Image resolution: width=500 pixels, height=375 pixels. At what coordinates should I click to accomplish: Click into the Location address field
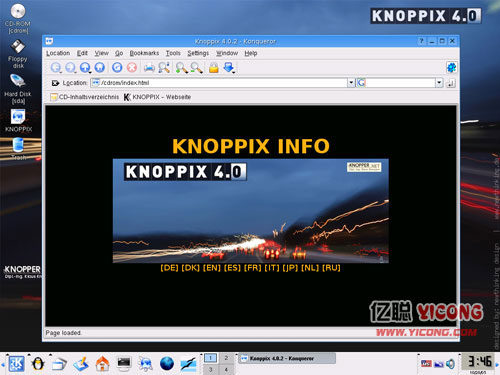[219, 83]
